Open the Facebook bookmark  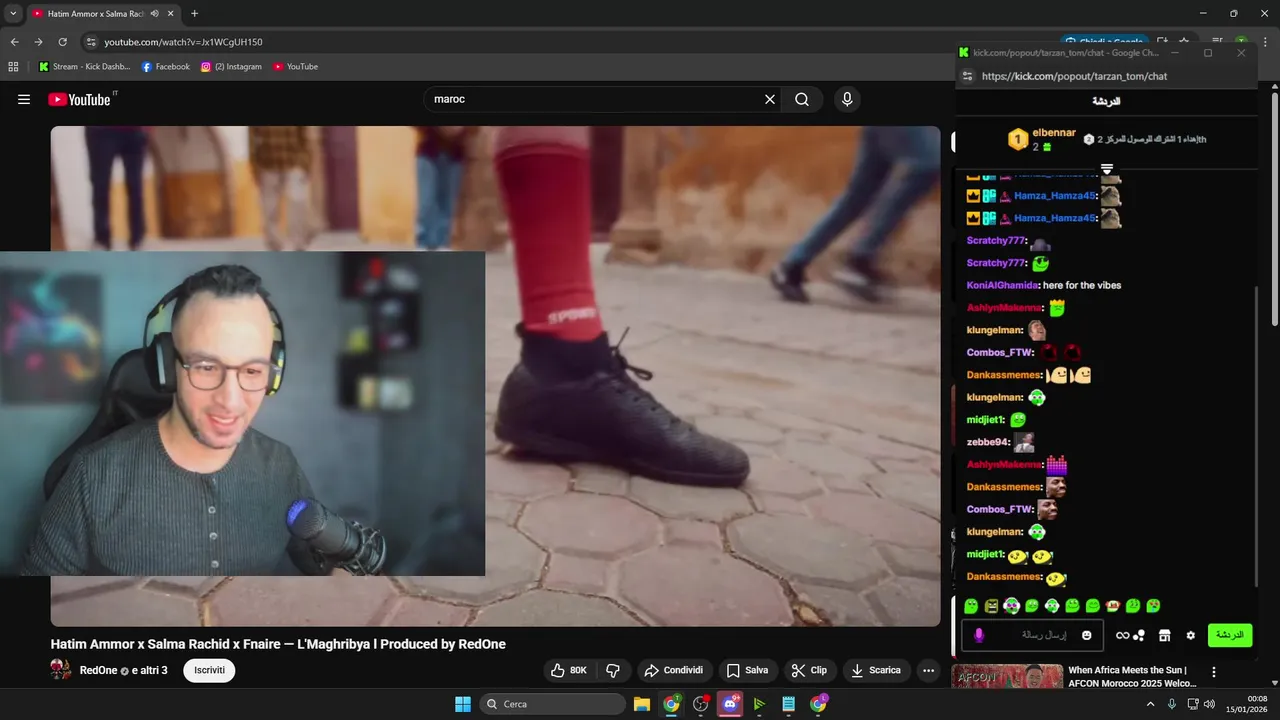coord(165,67)
